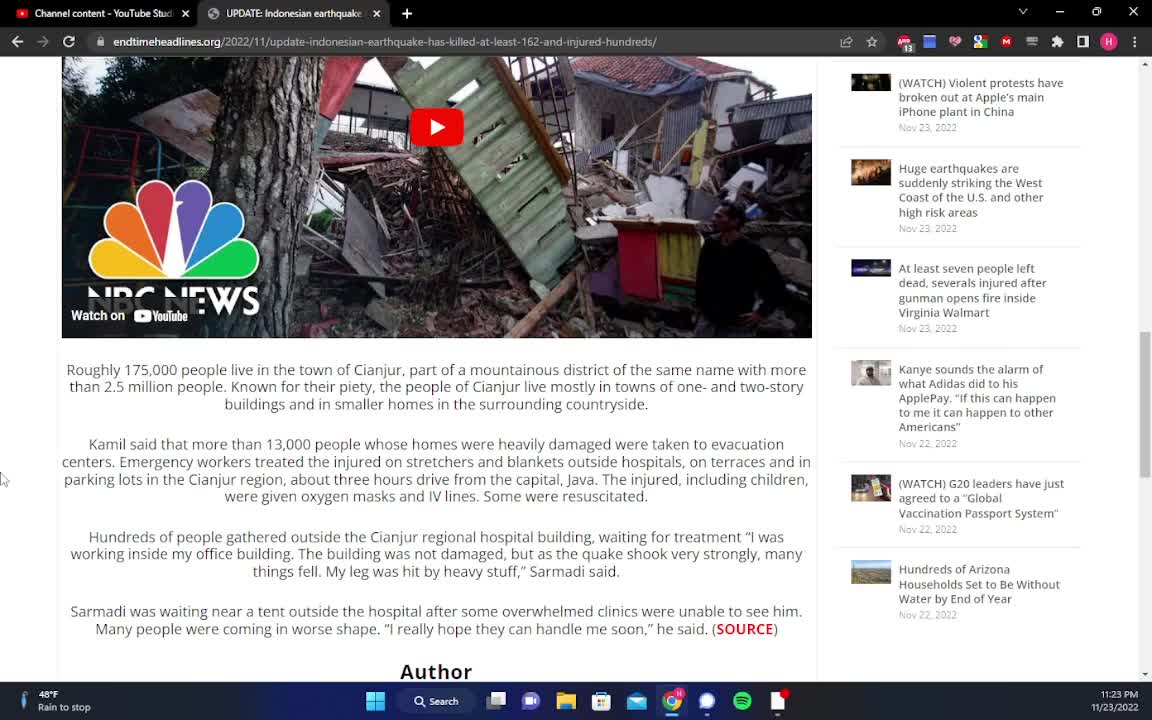1152x720 pixels.
Task: Click the page vertical scrollbar thumb
Action: coord(1145,404)
